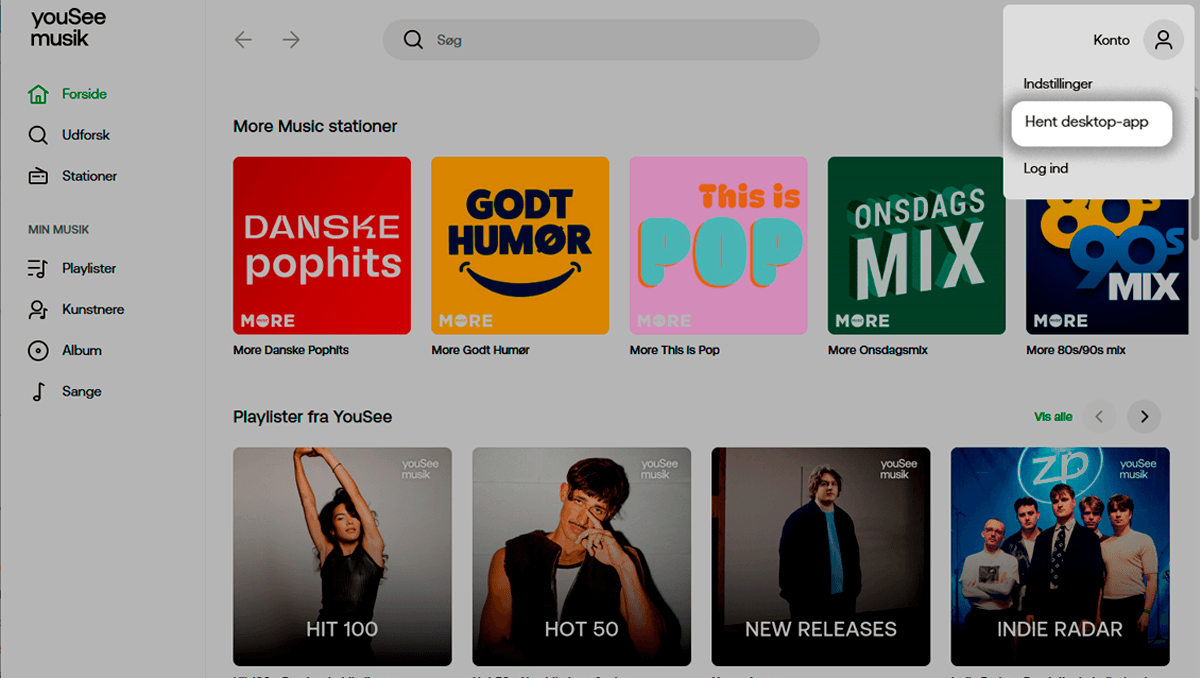Select Indstillinger in the account menu
This screenshot has width=1200, height=678.
click(x=1057, y=83)
